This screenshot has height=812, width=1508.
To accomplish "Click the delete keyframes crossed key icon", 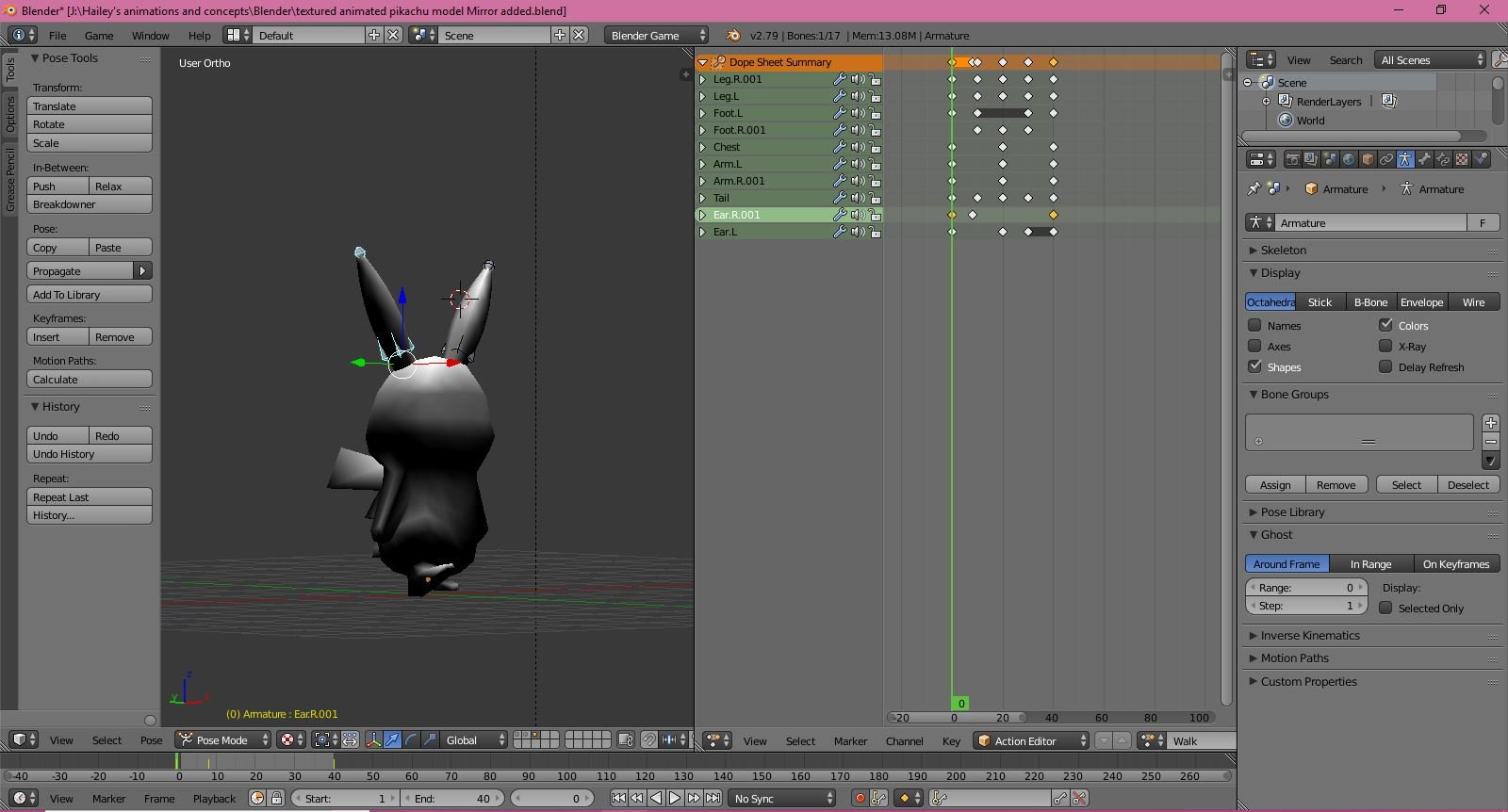I will point(1079,798).
